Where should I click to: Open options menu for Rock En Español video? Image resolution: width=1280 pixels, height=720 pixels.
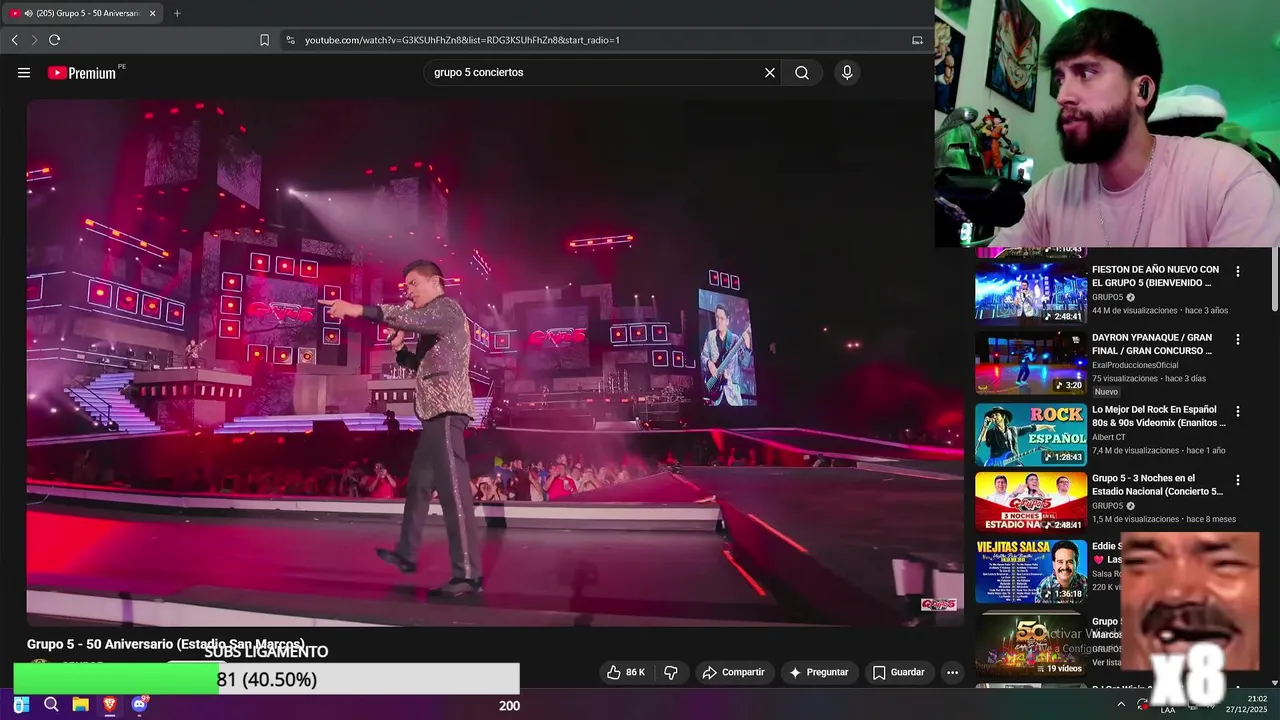tap(1238, 411)
